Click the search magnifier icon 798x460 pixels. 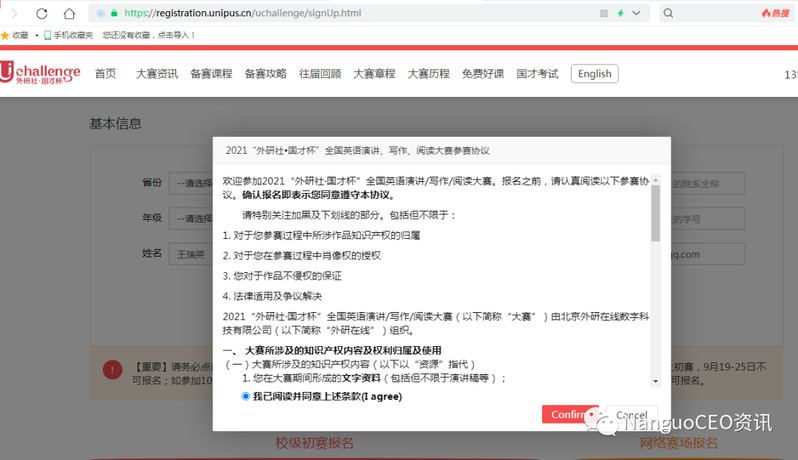point(668,13)
